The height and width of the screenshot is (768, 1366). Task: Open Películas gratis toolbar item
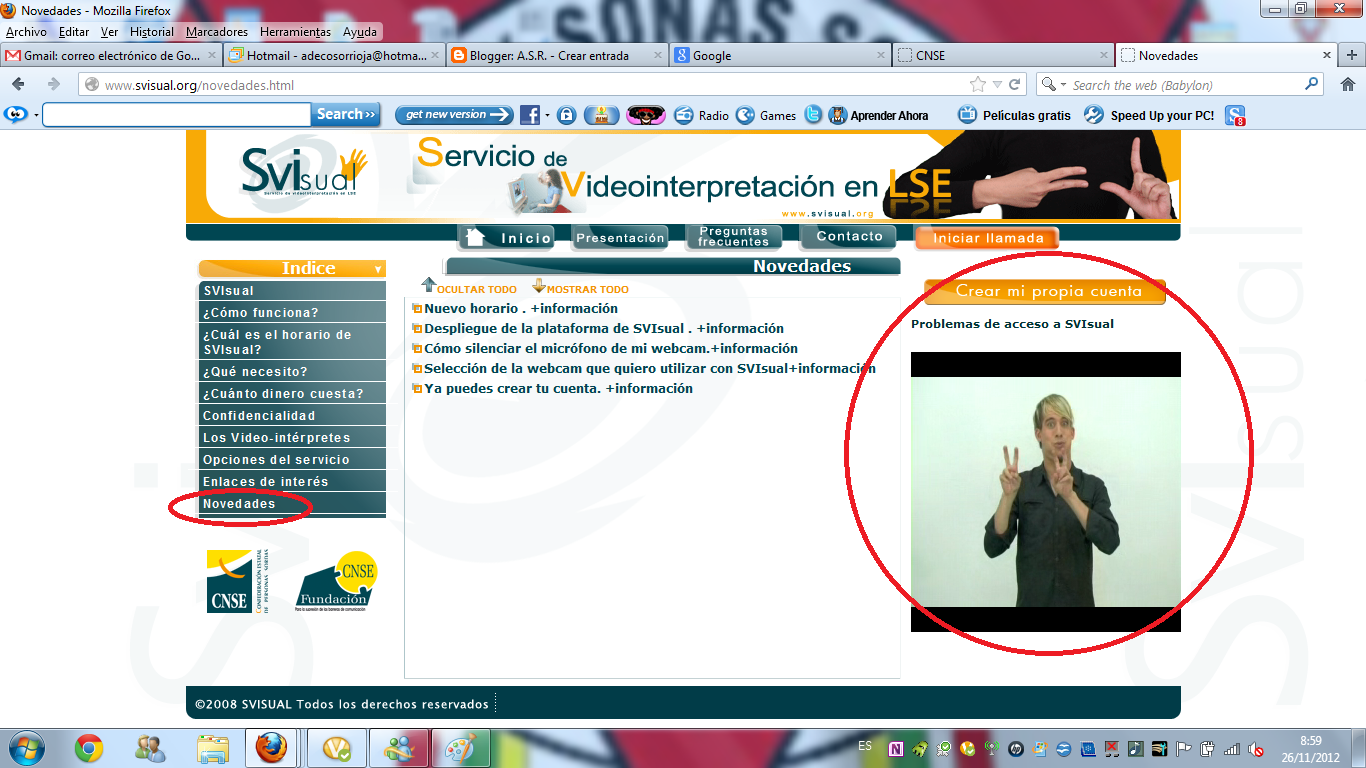(x=1015, y=115)
